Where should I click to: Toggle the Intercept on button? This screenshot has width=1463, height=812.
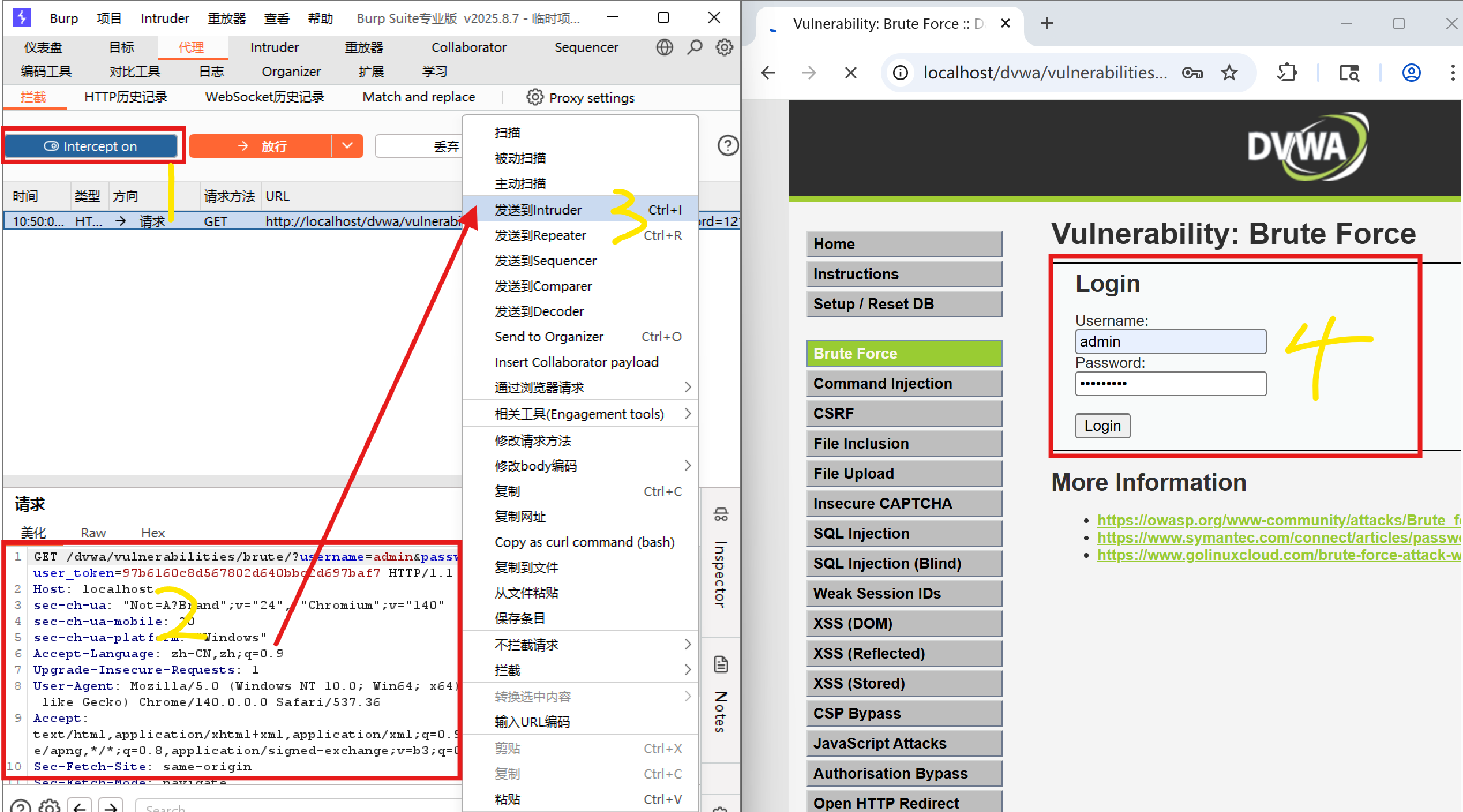(91, 146)
